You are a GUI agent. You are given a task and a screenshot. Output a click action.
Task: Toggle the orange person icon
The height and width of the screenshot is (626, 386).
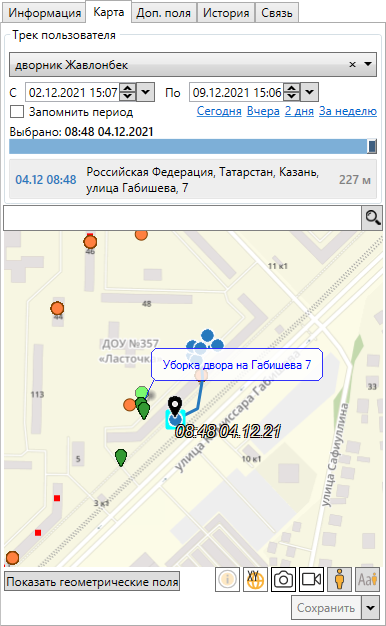pyautogui.click(x=339, y=579)
